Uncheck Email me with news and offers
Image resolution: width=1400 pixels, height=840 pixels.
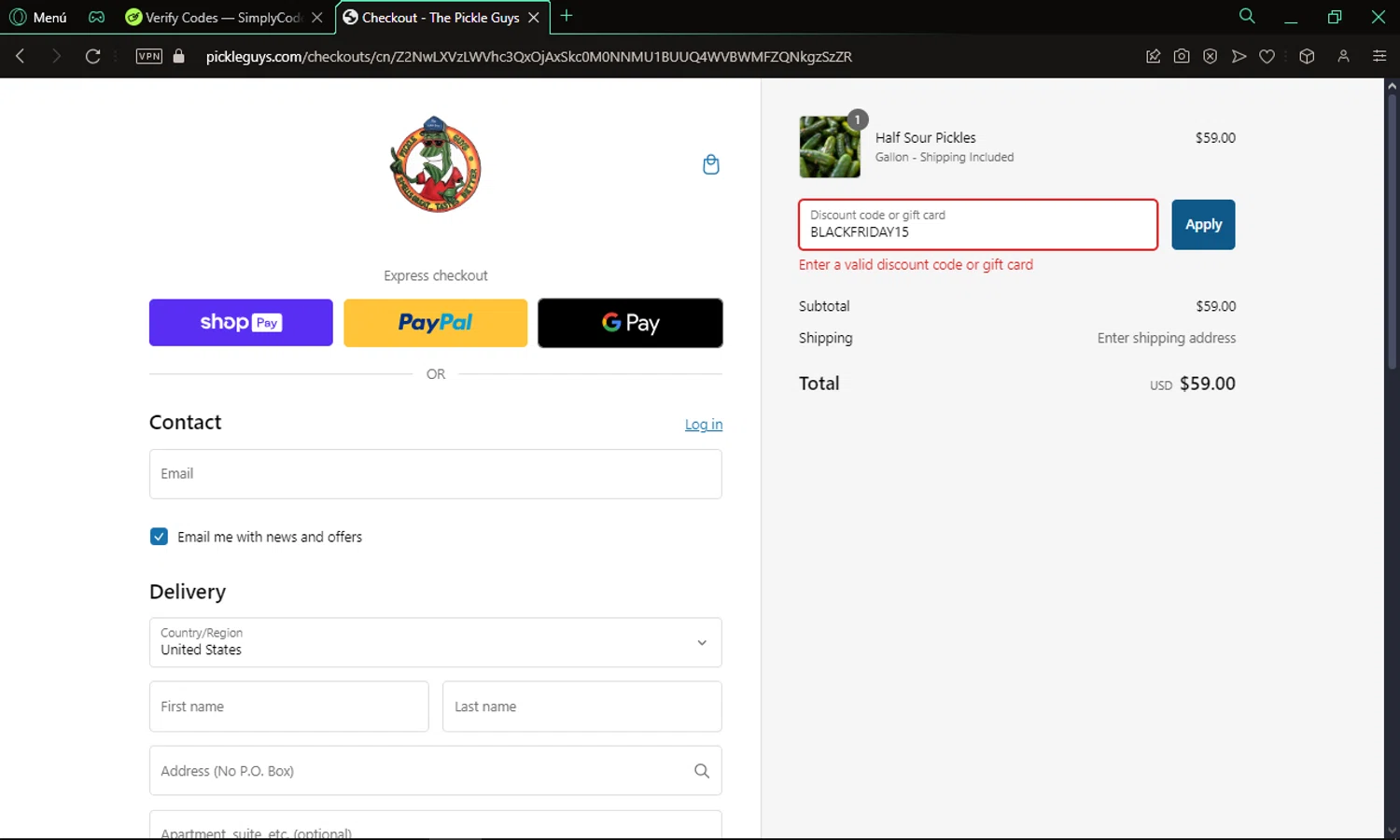(159, 537)
